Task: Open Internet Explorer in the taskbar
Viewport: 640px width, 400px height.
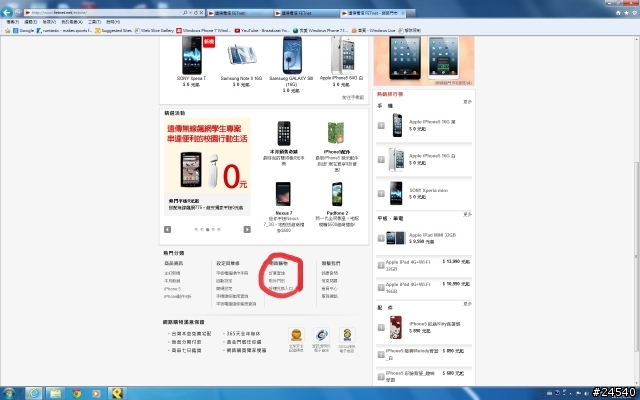Action: pyautogui.click(x=34, y=393)
